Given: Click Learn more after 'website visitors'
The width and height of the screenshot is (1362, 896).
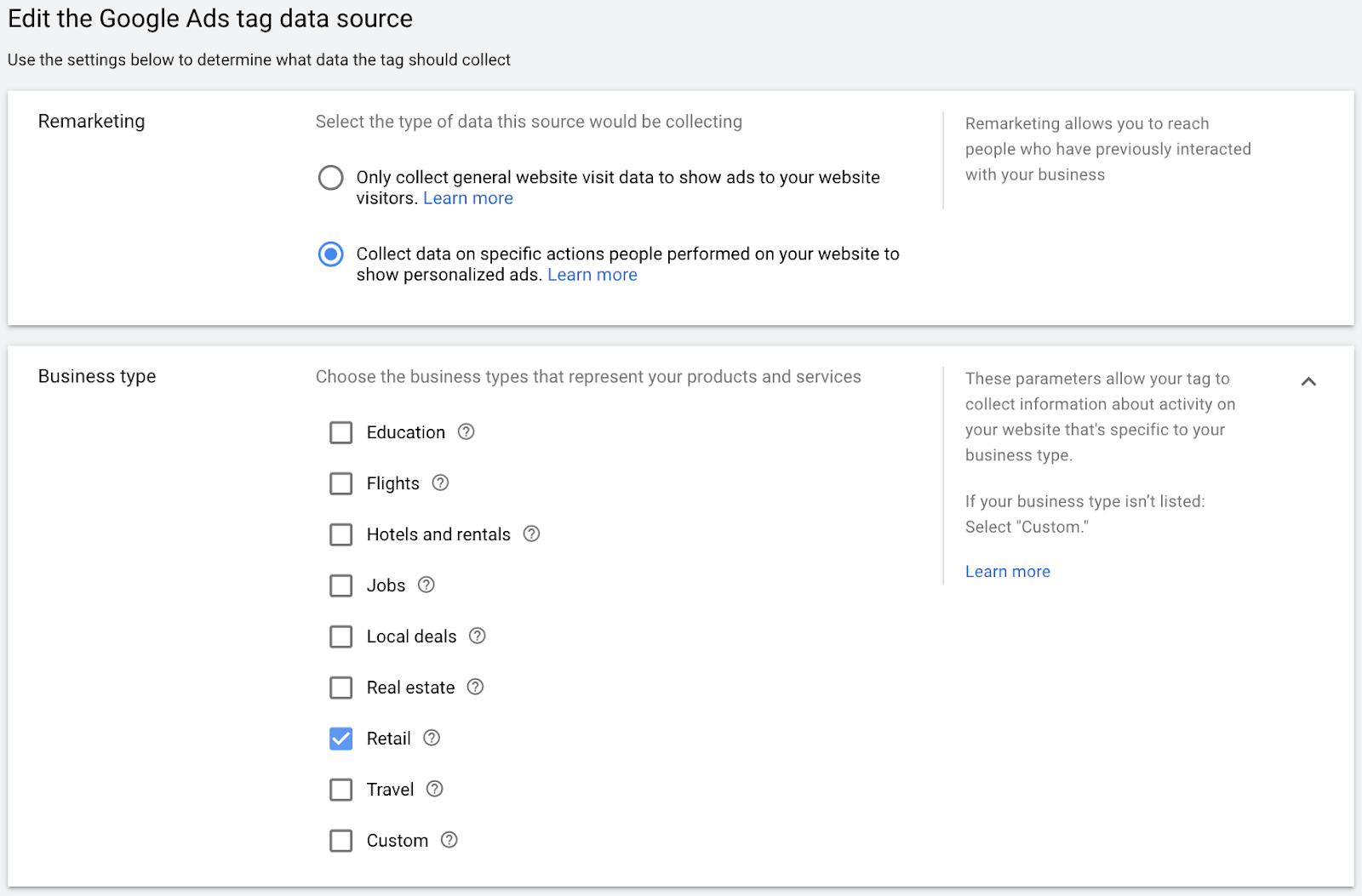Looking at the screenshot, I should [x=467, y=198].
